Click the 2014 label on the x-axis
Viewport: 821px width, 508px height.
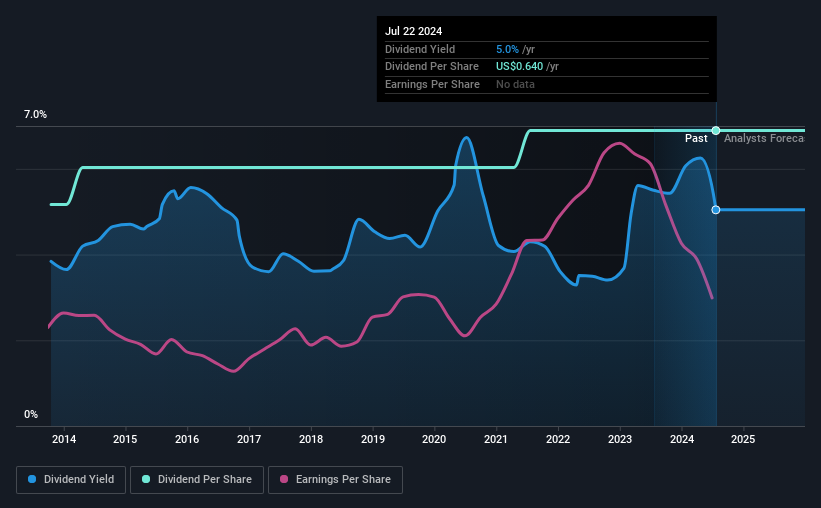(x=64, y=439)
